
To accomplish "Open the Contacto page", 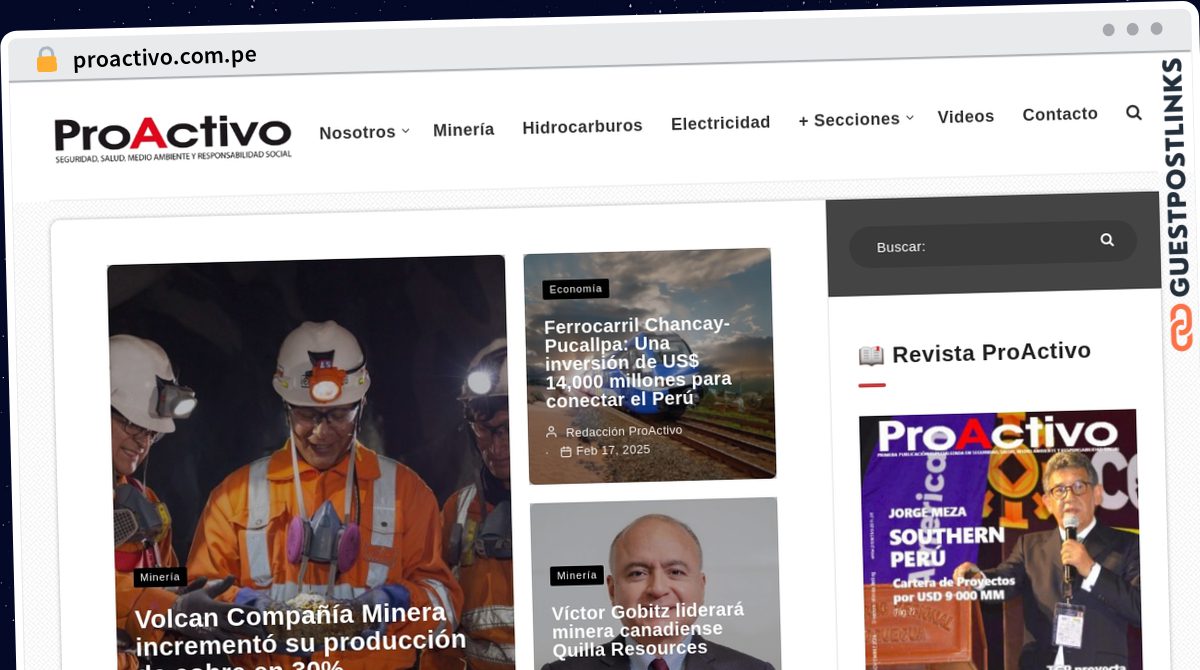I will point(1060,114).
